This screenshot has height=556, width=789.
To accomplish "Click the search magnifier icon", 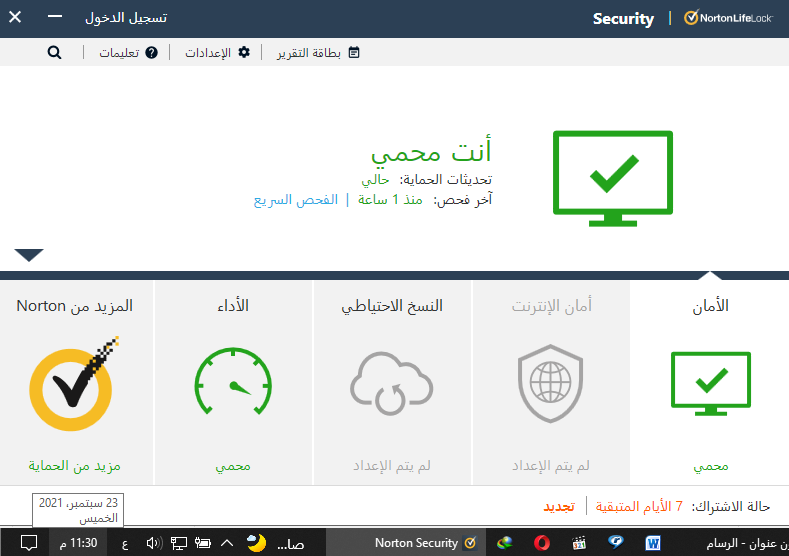I will [54, 52].
